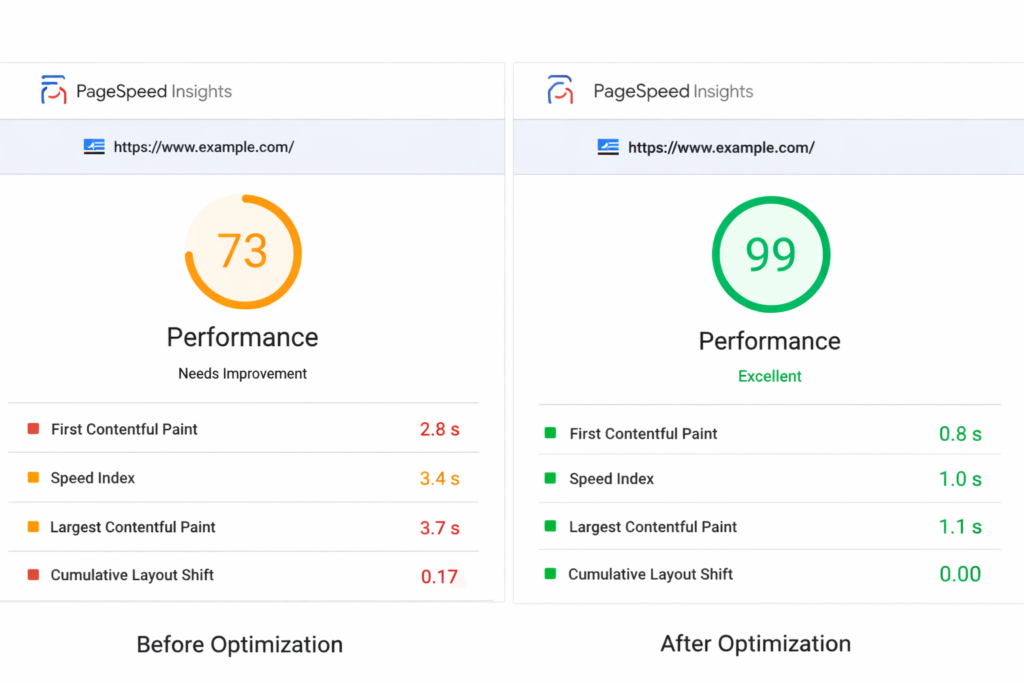Viewport: 1024px width, 683px height.
Task: Click green square beside Largest Contentful Paint
Action: [550, 527]
